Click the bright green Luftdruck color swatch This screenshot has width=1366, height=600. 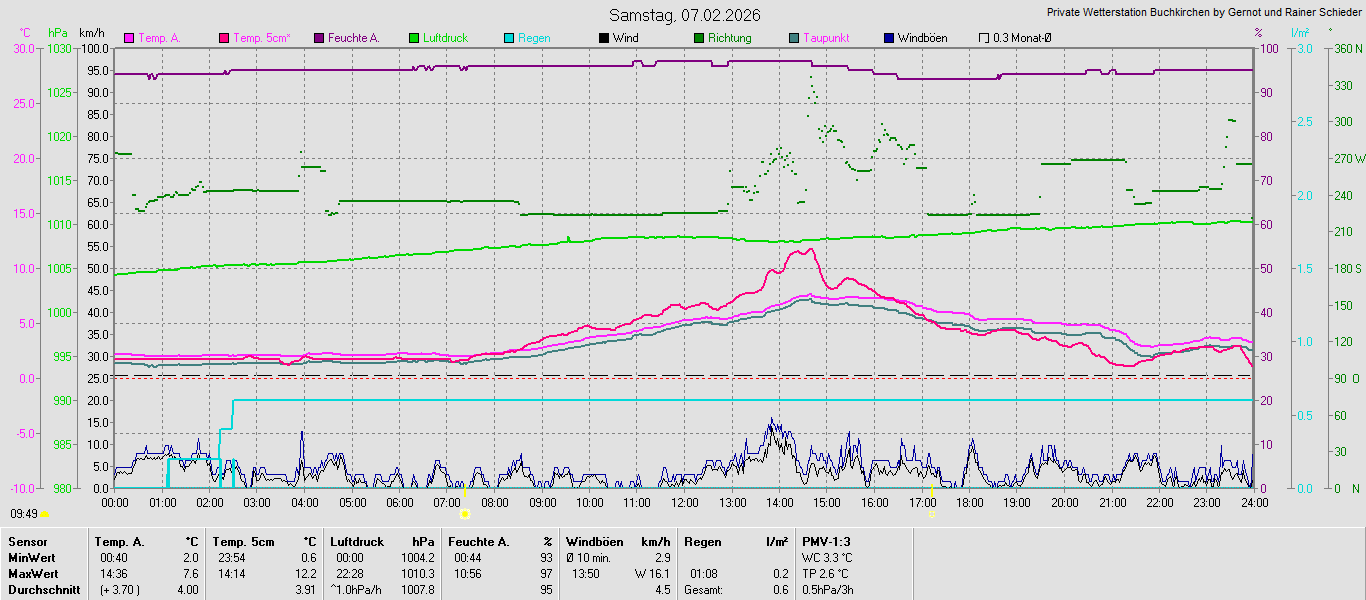pos(414,38)
